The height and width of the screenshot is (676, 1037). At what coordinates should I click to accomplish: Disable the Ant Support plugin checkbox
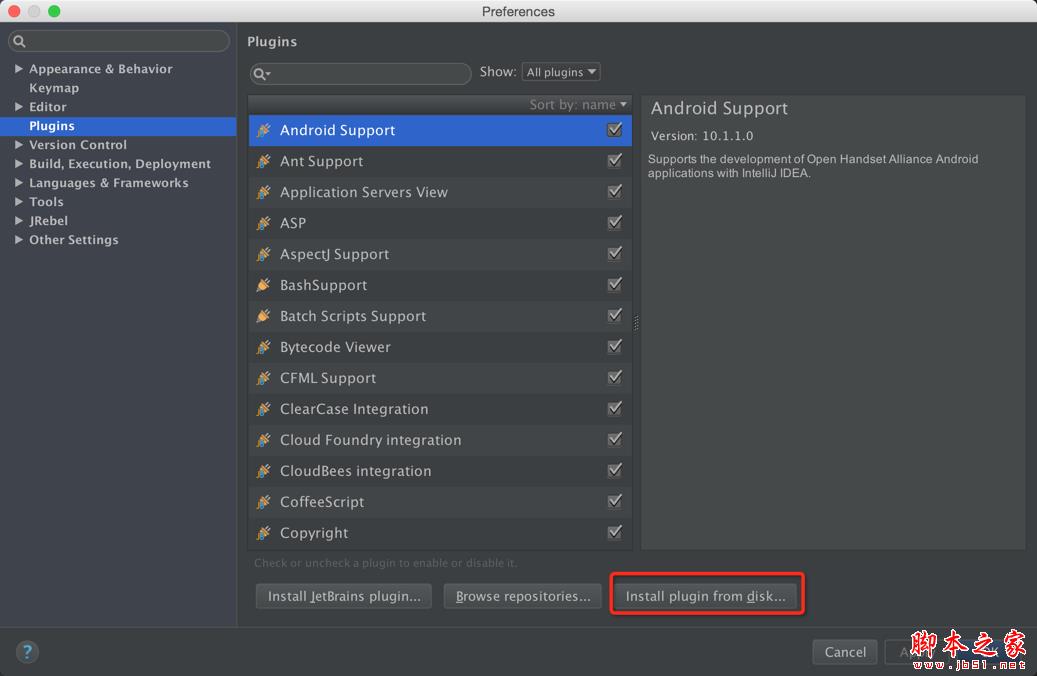614,161
